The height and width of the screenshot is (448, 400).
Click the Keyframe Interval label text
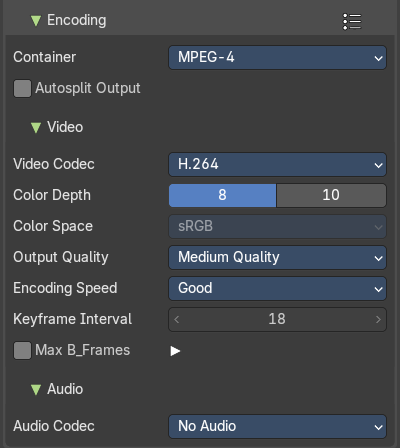(72, 319)
